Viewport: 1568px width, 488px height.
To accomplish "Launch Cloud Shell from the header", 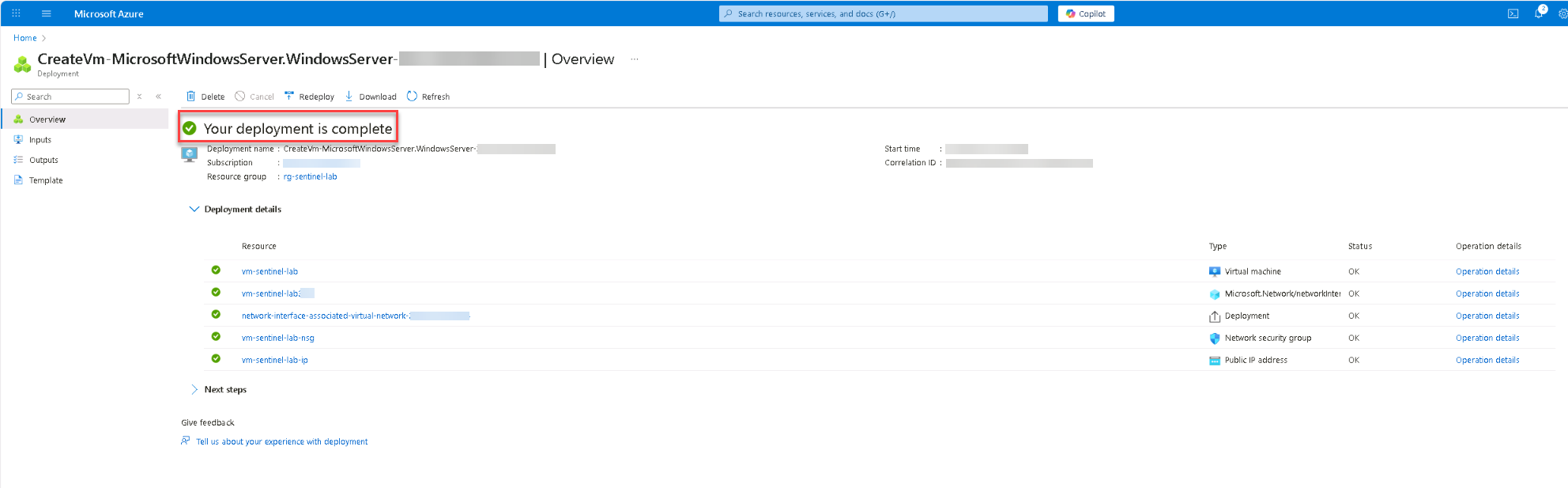I will (1513, 13).
